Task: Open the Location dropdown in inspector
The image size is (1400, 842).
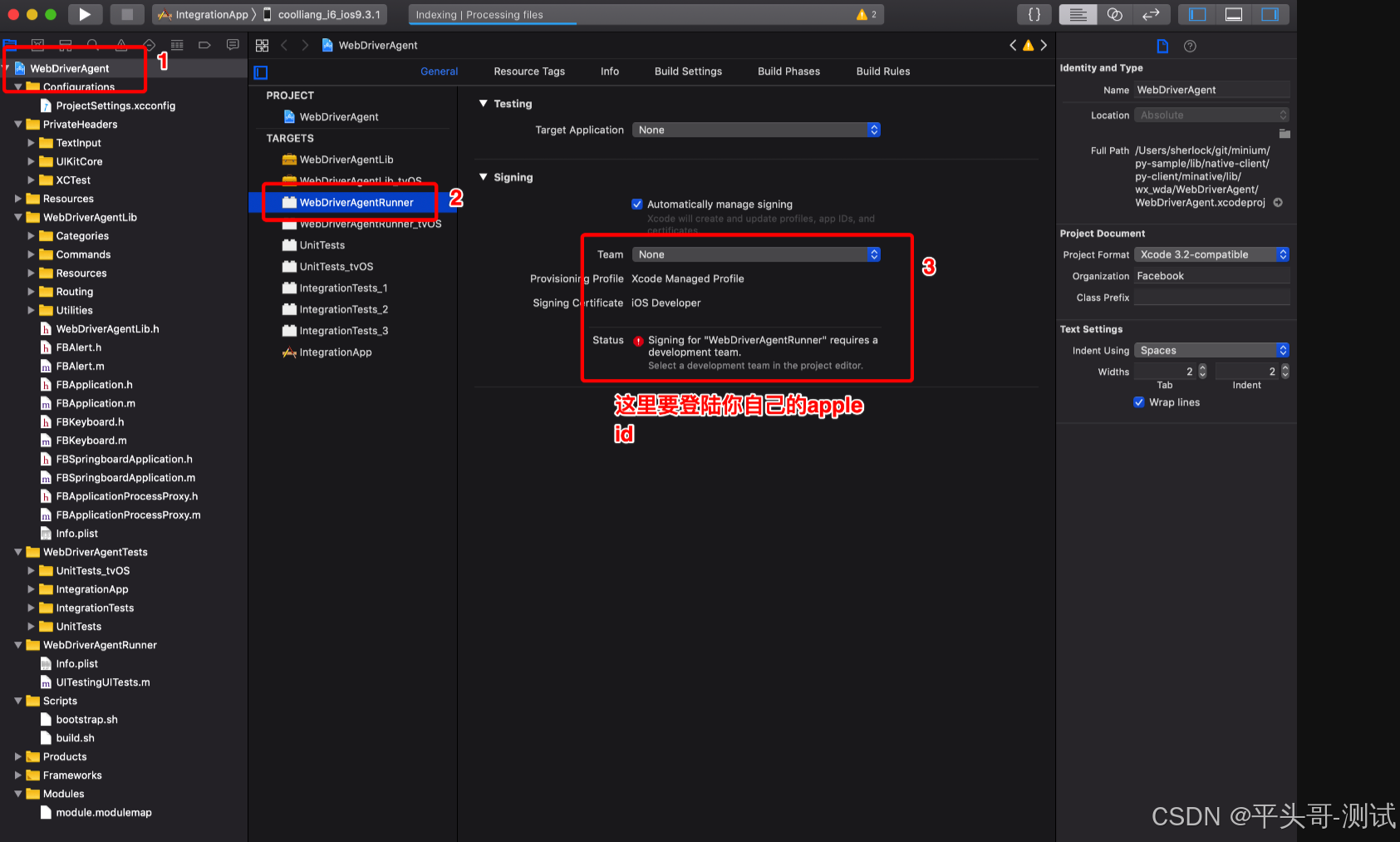Action: (x=1211, y=115)
